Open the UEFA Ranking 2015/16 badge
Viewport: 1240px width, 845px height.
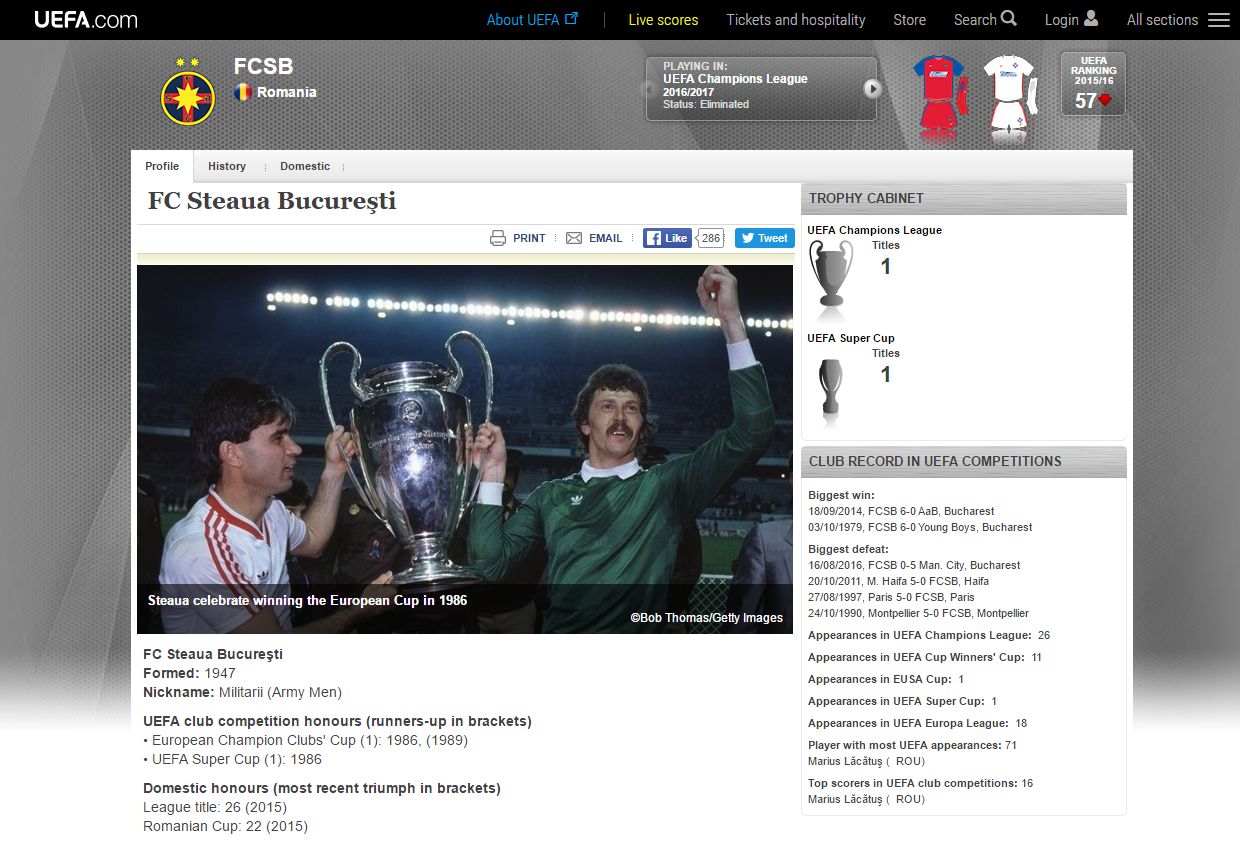click(x=1093, y=84)
